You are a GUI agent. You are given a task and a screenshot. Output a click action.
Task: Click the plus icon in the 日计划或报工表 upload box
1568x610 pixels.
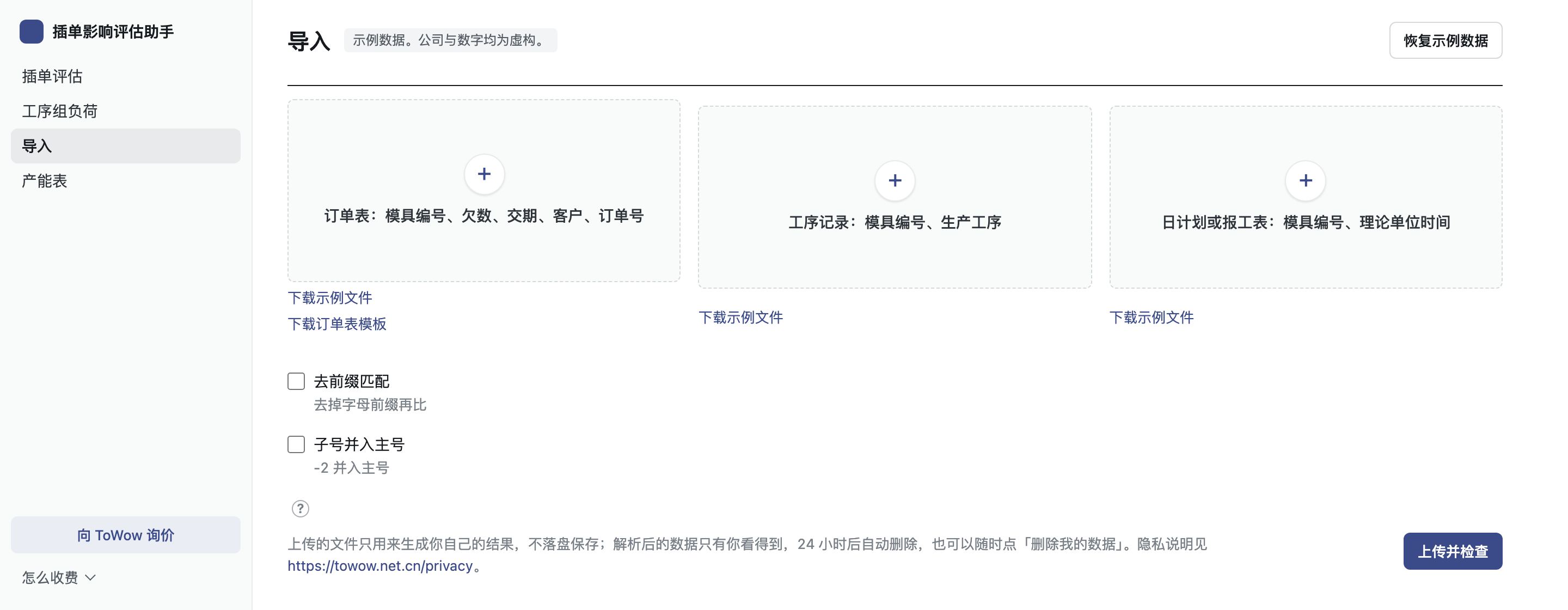pos(1306,181)
